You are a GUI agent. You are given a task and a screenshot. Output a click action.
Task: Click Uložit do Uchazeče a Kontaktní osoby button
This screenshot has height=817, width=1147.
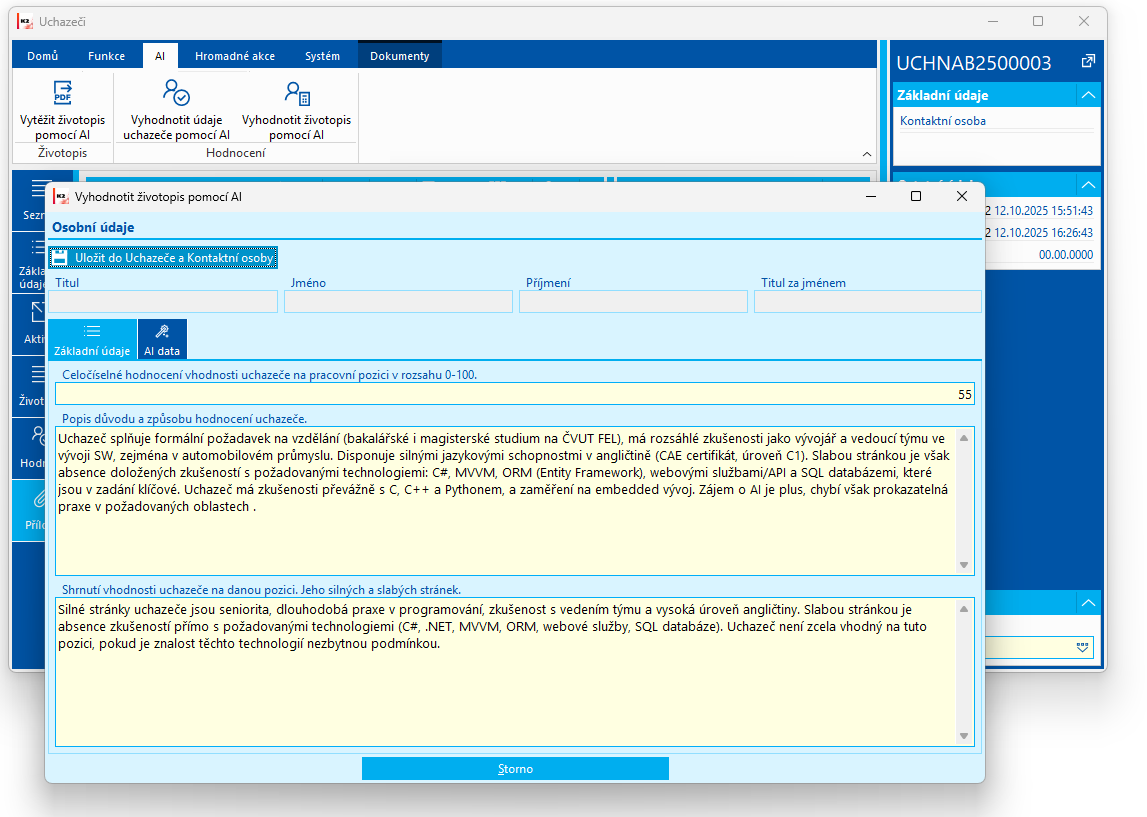pyautogui.click(x=163, y=257)
